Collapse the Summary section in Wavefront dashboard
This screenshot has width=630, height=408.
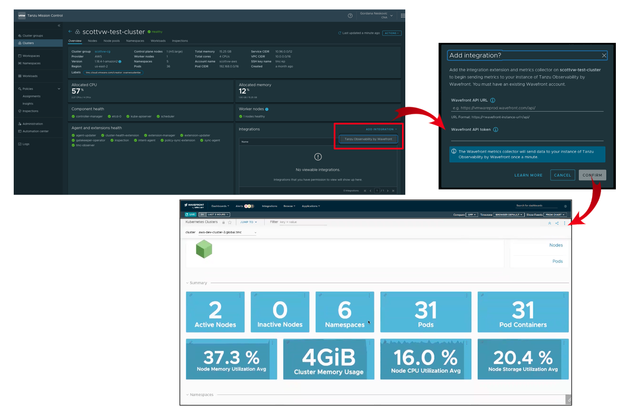coord(189,284)
